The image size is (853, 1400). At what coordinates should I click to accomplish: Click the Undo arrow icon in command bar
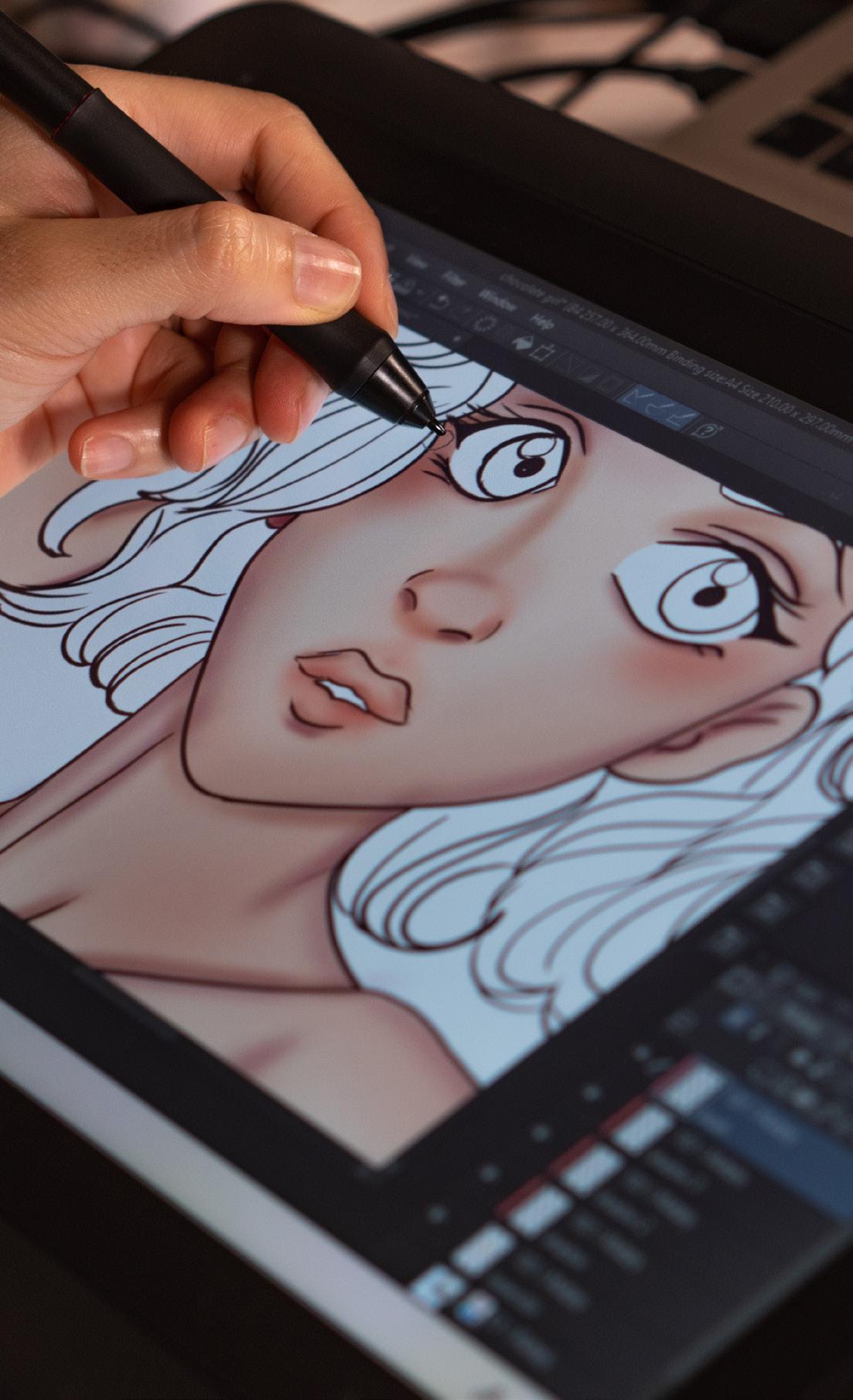point(439,302)
